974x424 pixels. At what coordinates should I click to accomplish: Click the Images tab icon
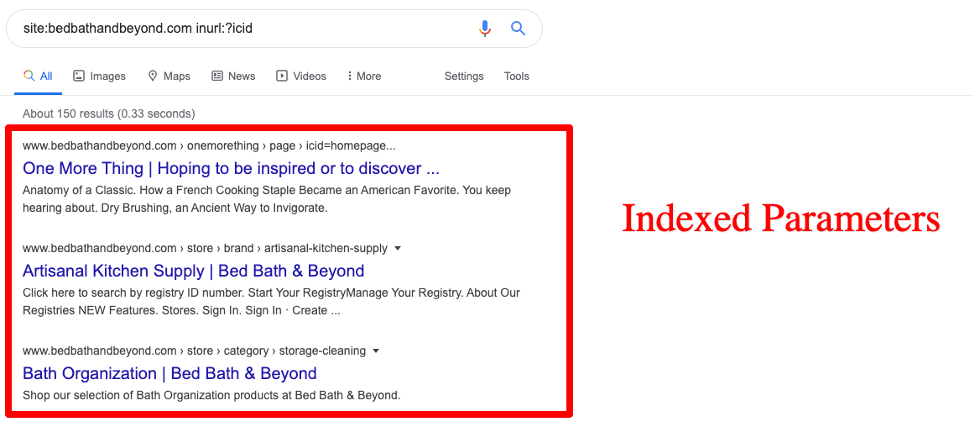click(x=79, y=76)
